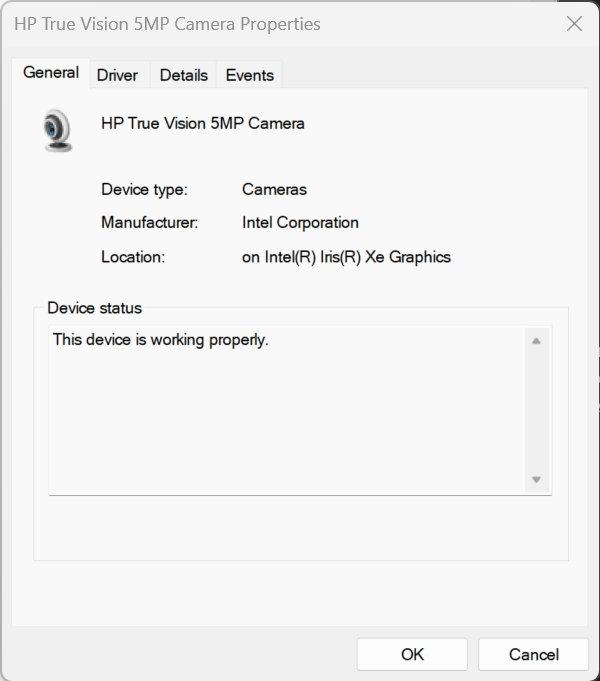Confirm with the OK button

click(412, 654)
